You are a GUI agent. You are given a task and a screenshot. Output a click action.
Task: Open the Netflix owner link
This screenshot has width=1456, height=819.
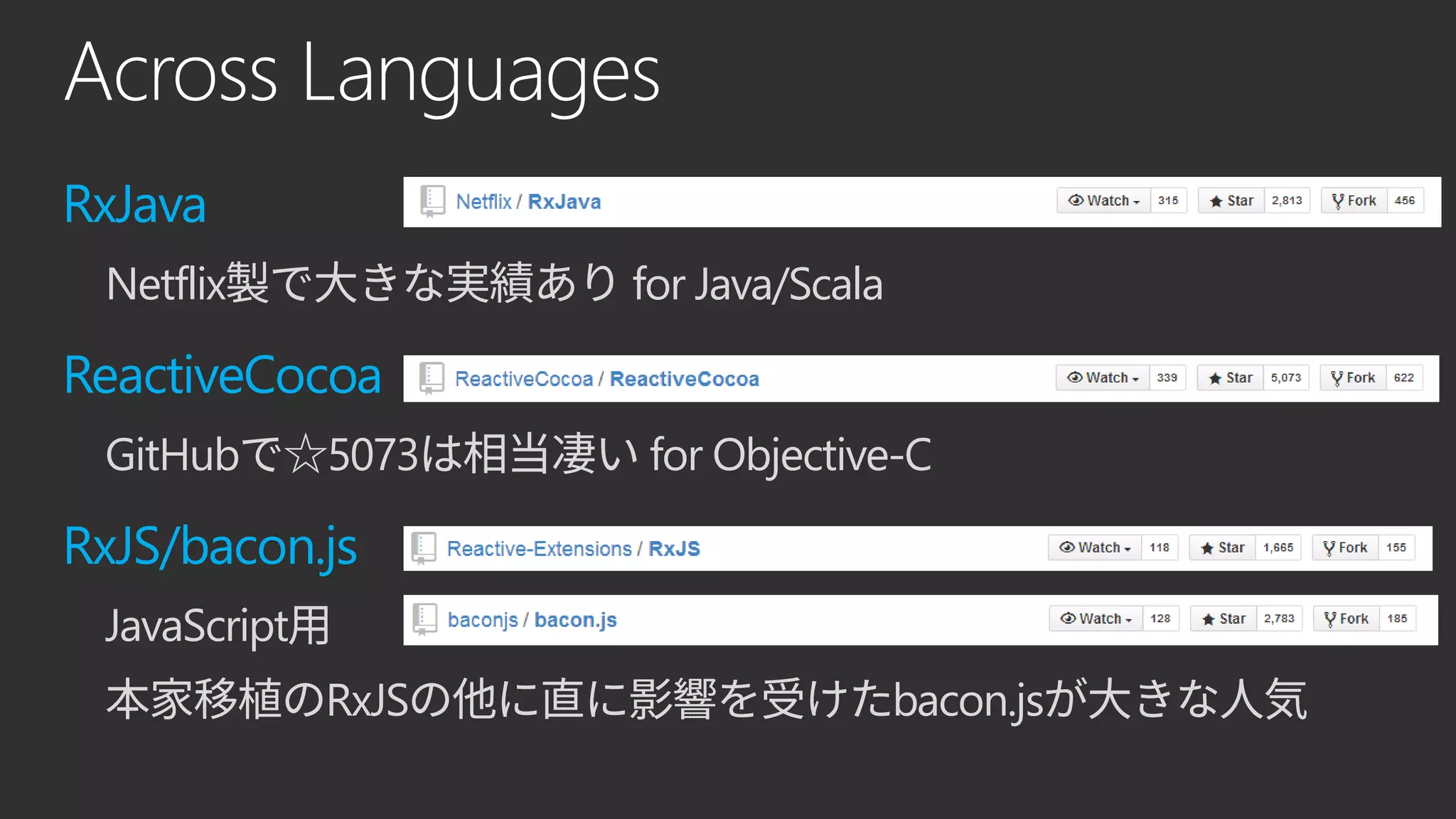coord(483,202)
